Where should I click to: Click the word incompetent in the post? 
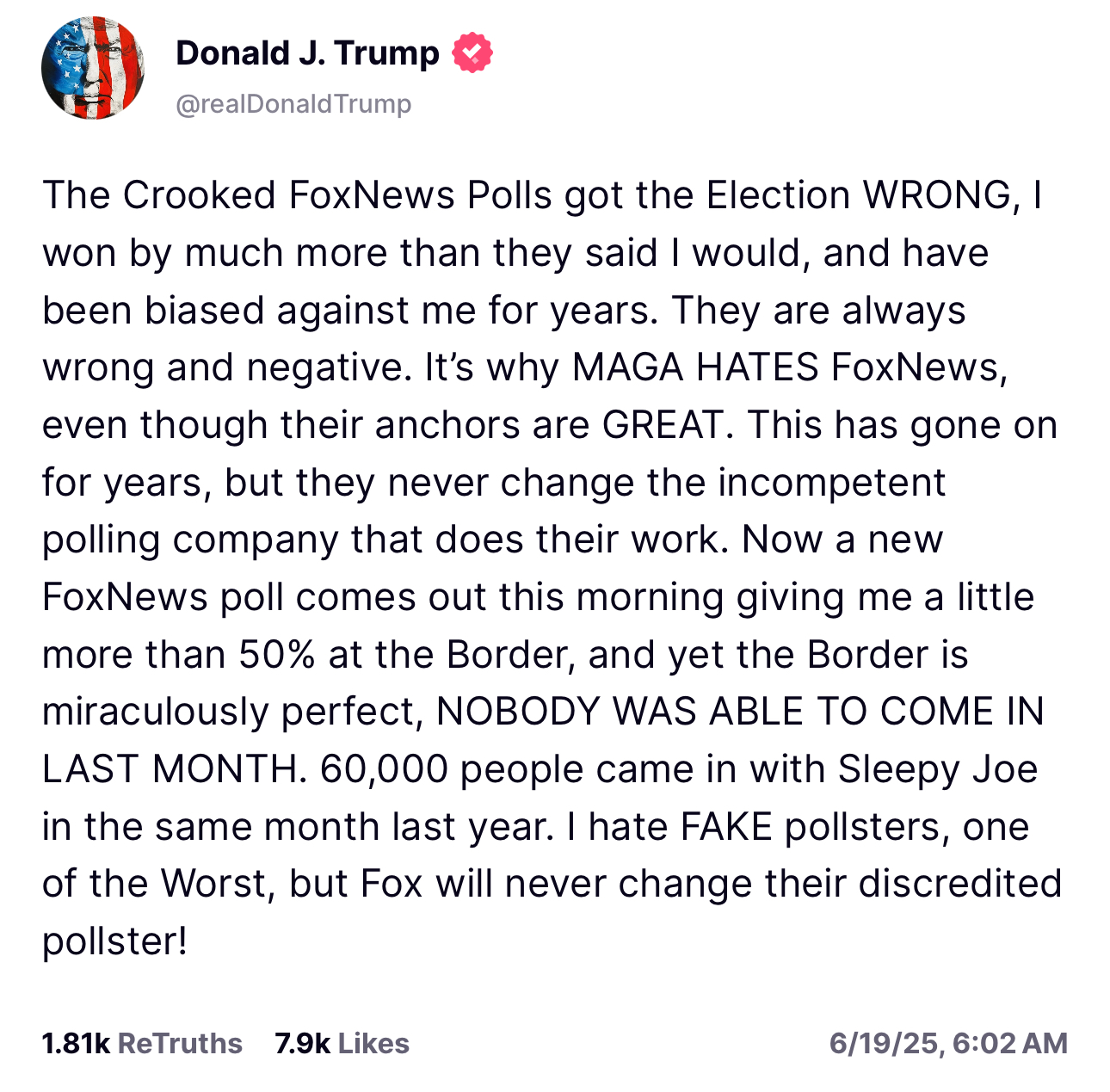point(832,483)
